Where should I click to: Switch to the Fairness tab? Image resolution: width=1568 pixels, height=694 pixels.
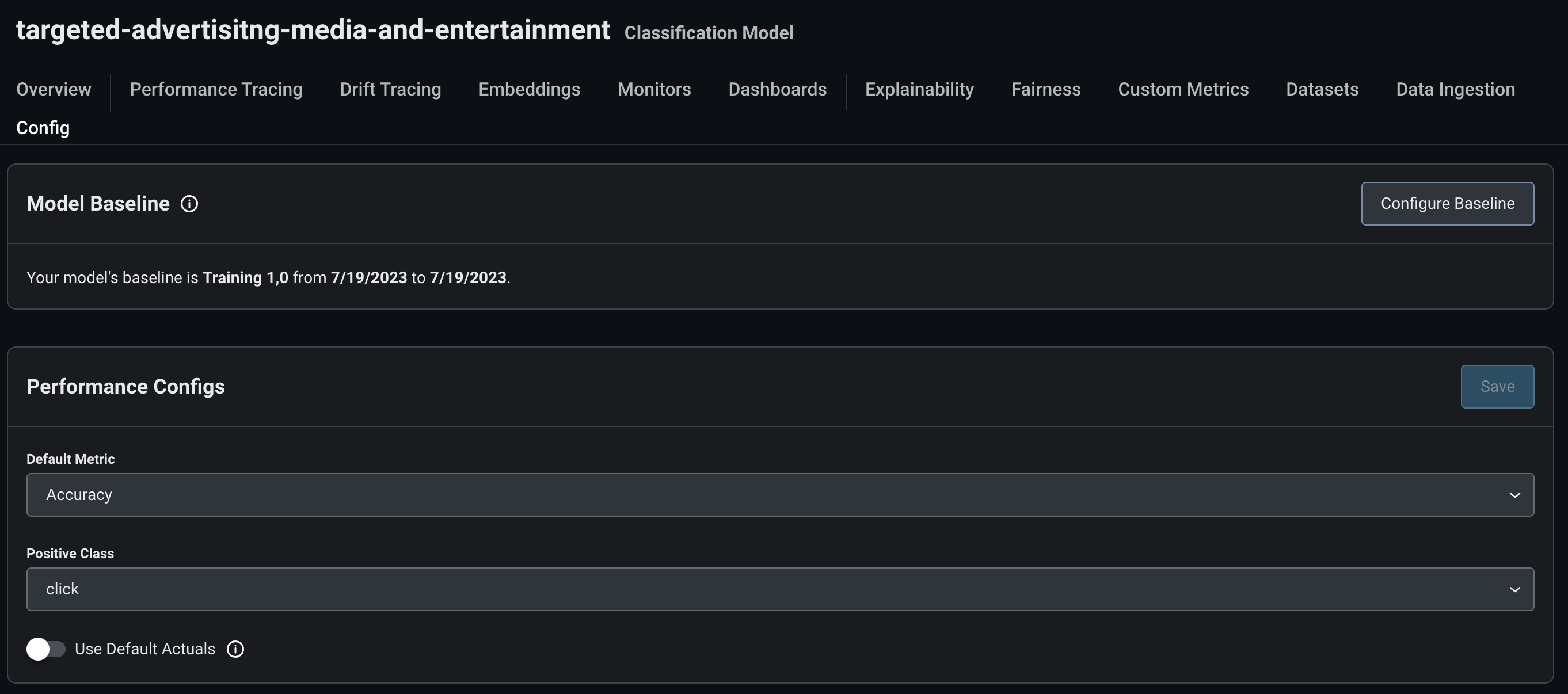point(1045,90)
